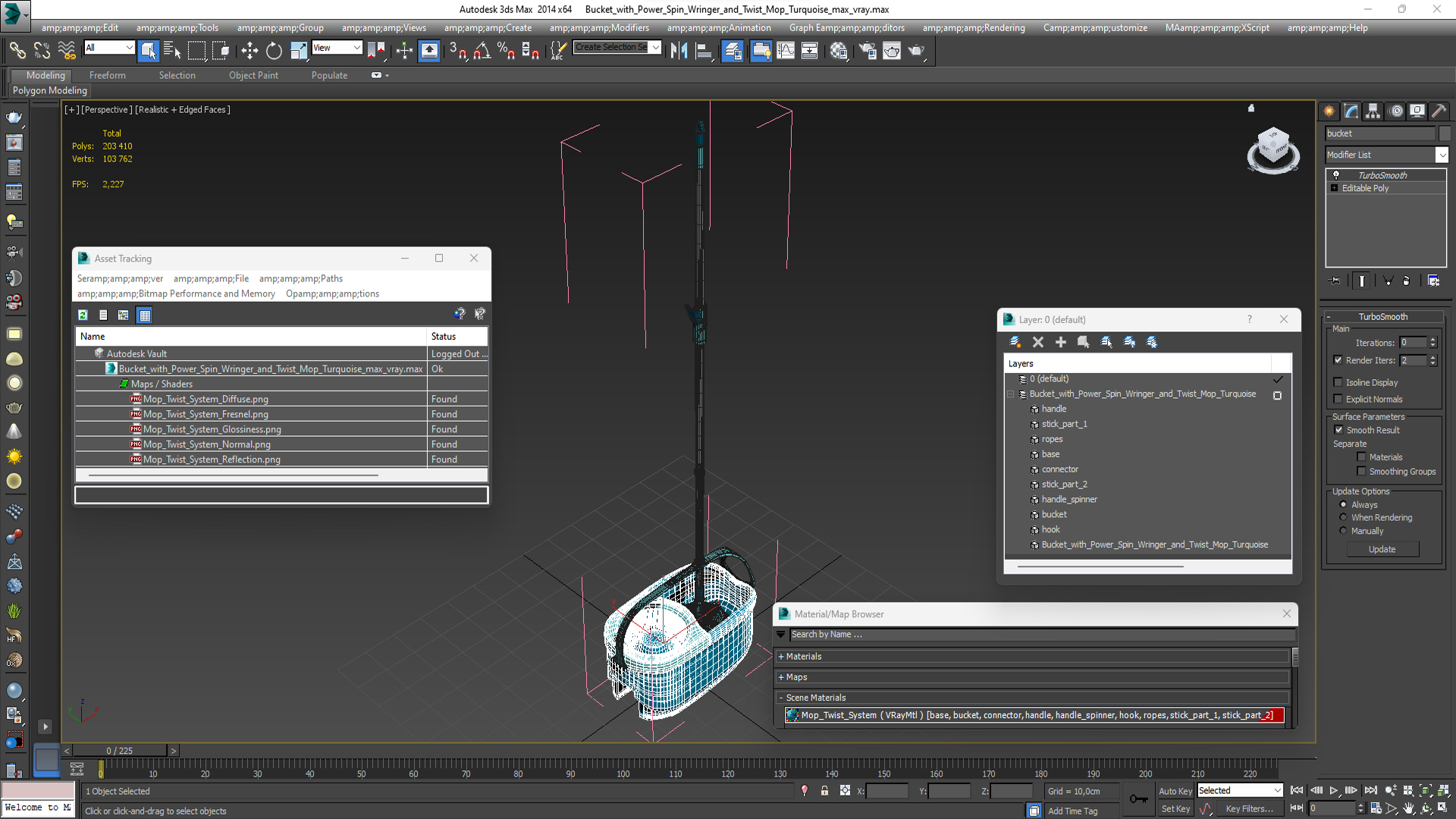
Task: Toggle Pin Stack icon under modifier stack
Action: [1335, 281]
